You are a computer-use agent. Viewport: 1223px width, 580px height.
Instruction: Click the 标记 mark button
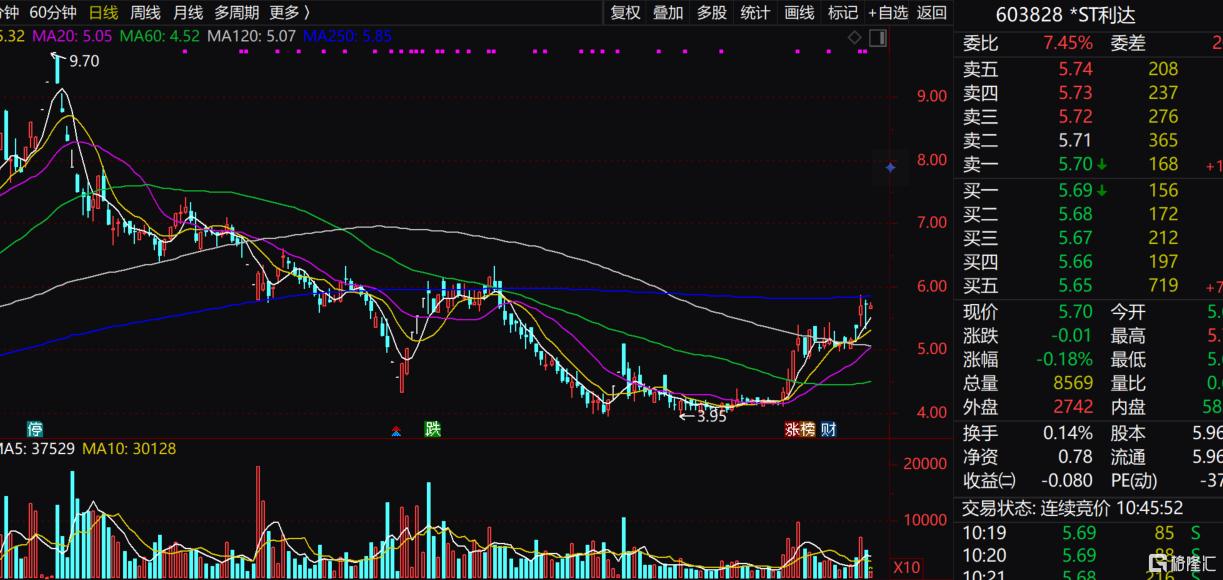pyautogui.click(x=843, y=12)
